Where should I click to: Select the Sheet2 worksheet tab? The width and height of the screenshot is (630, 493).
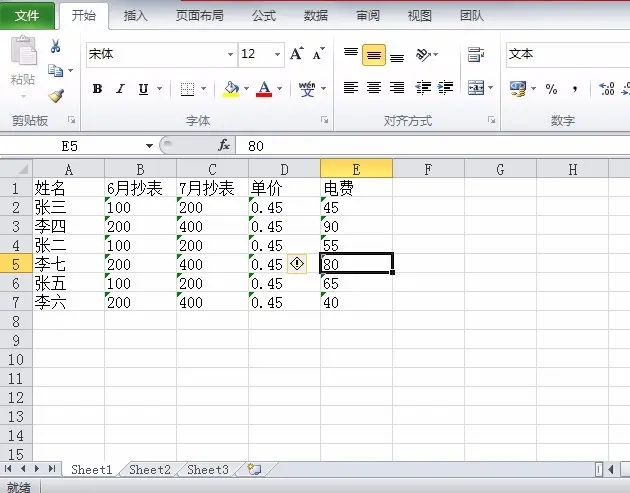[150, 469]
